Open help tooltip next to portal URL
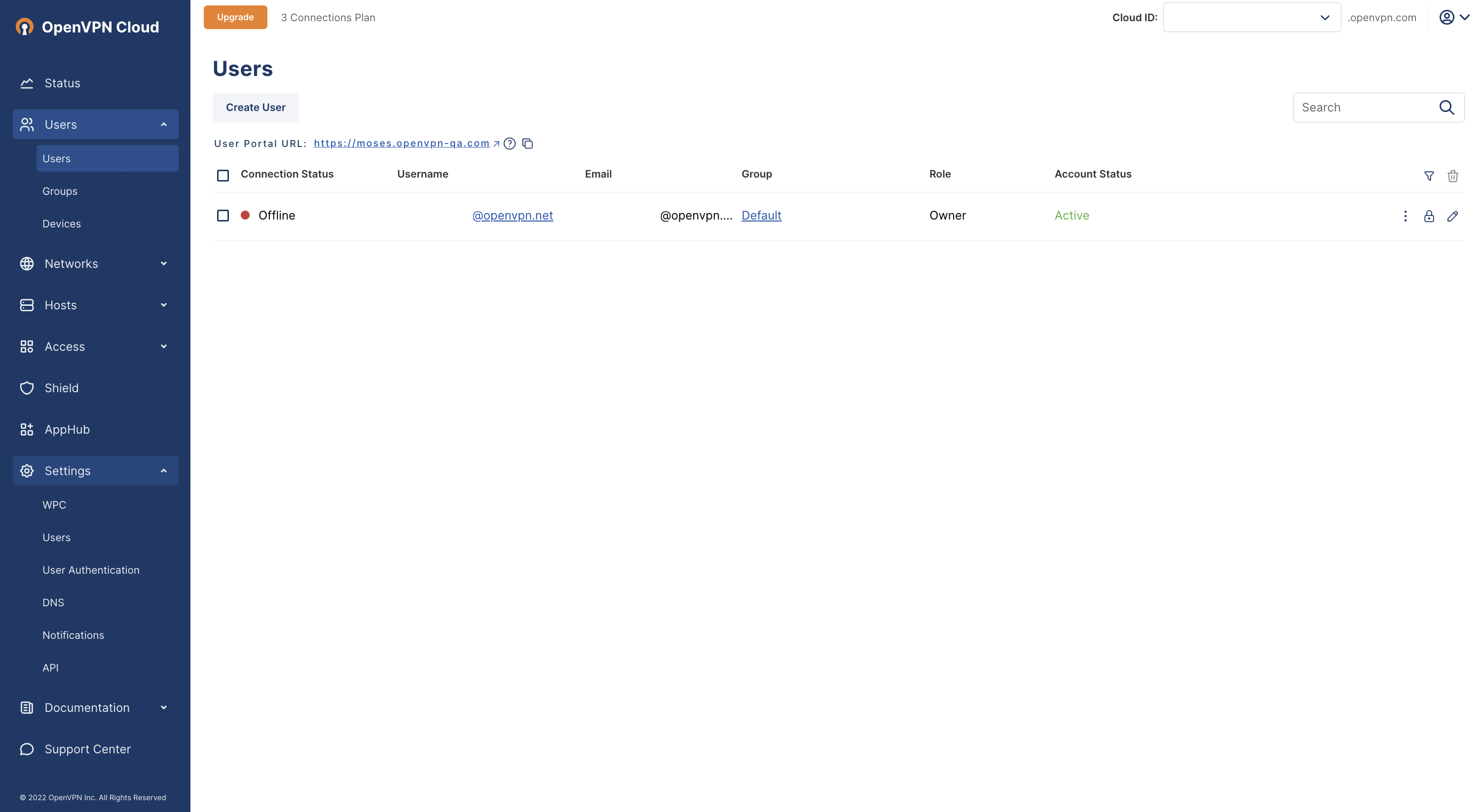This screenshot has width=1484, height=812. click(509, 144)
